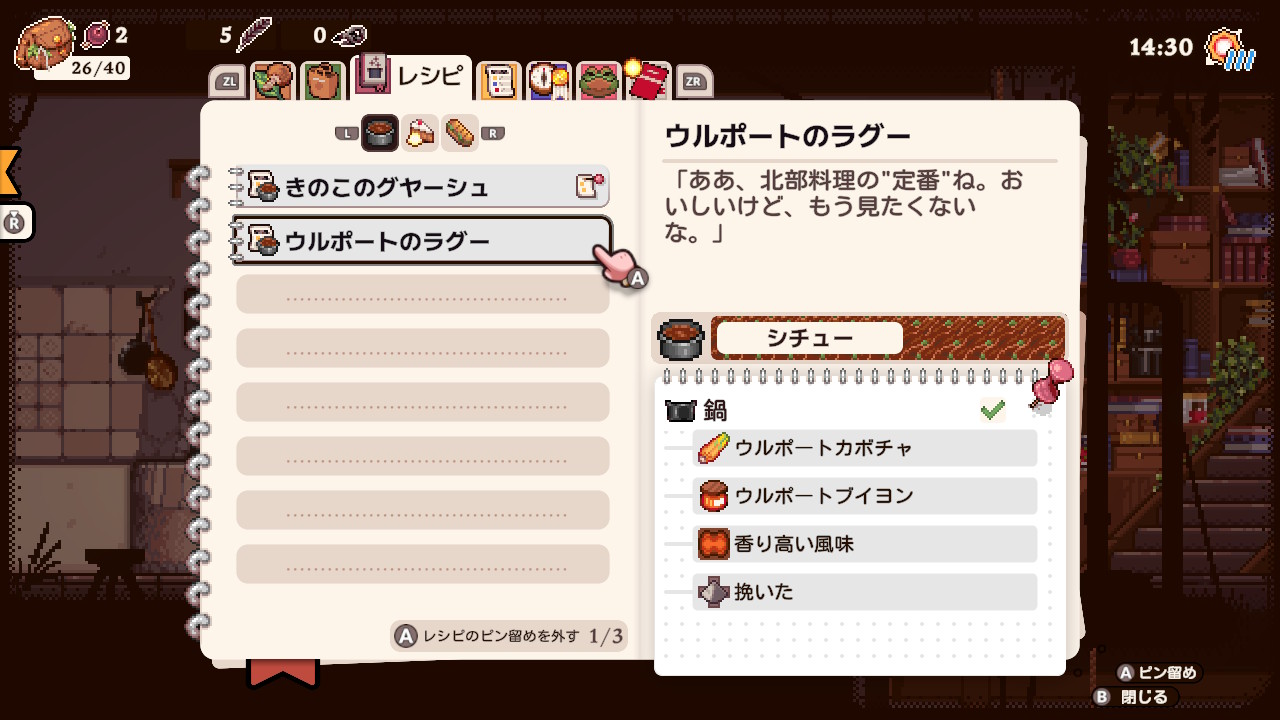The height and width of the screenshot is (720, 1280).
Task: Open the backpack inventory tab
Action: 323,81
